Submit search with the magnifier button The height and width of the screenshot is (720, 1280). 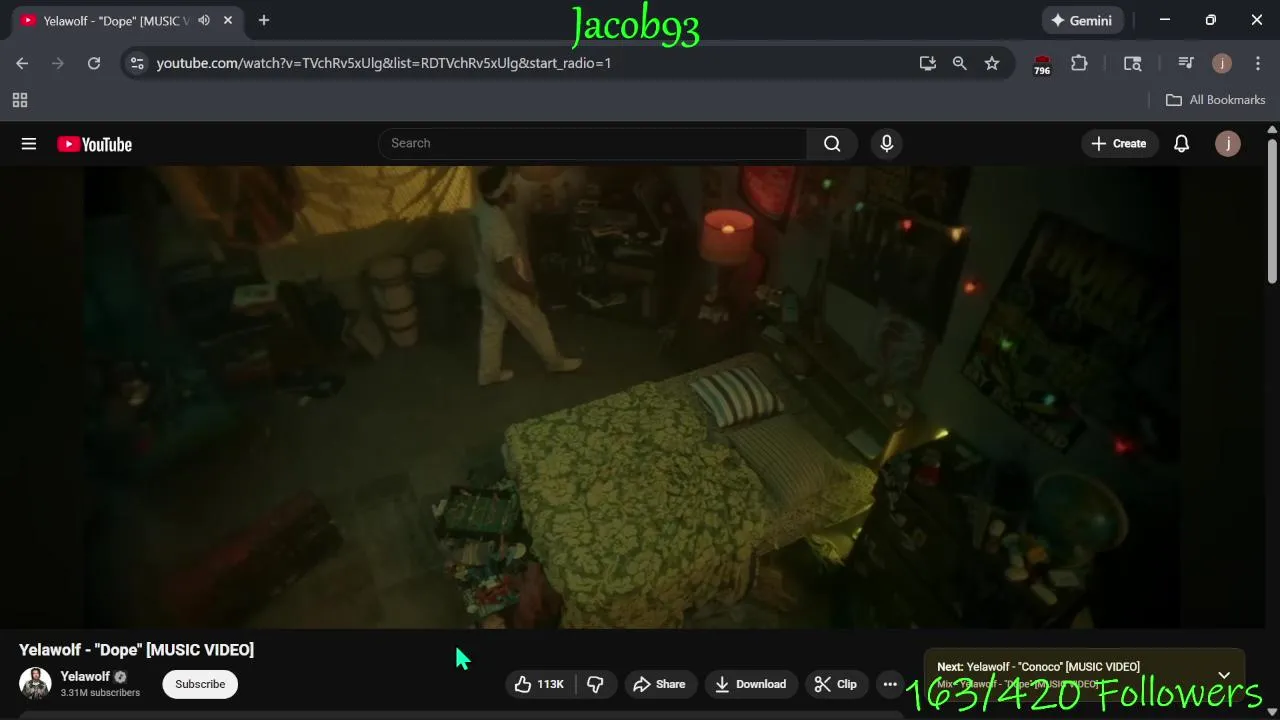click(x=832, y=144)
